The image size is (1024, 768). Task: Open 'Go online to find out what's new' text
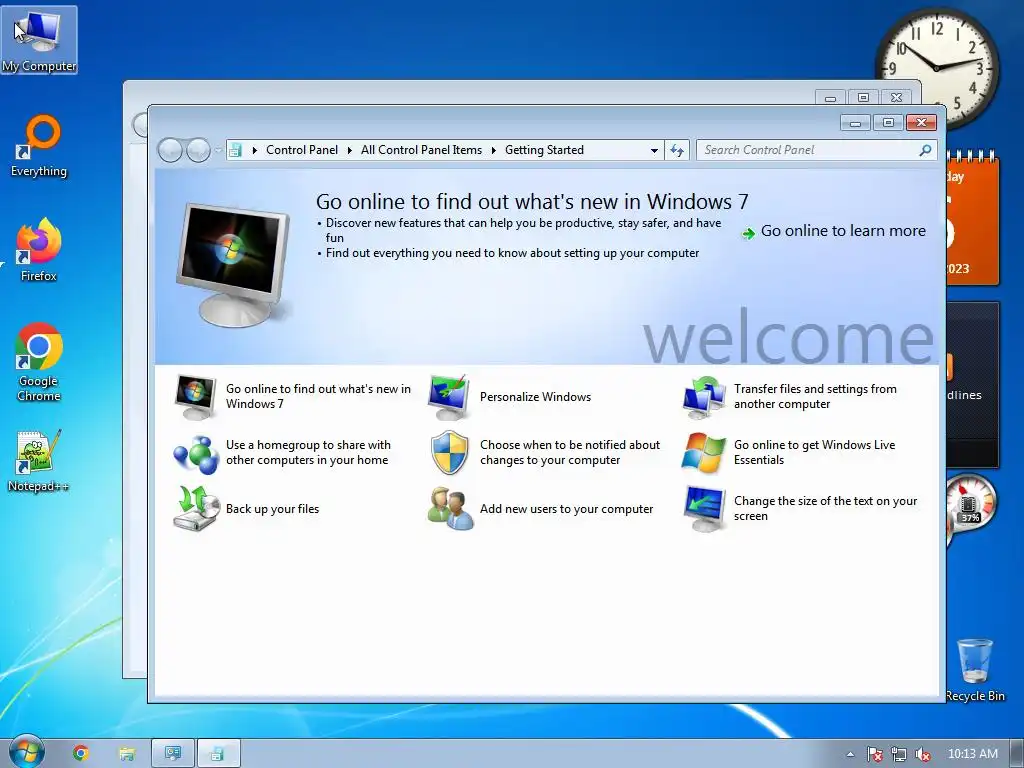click(318, 396)
